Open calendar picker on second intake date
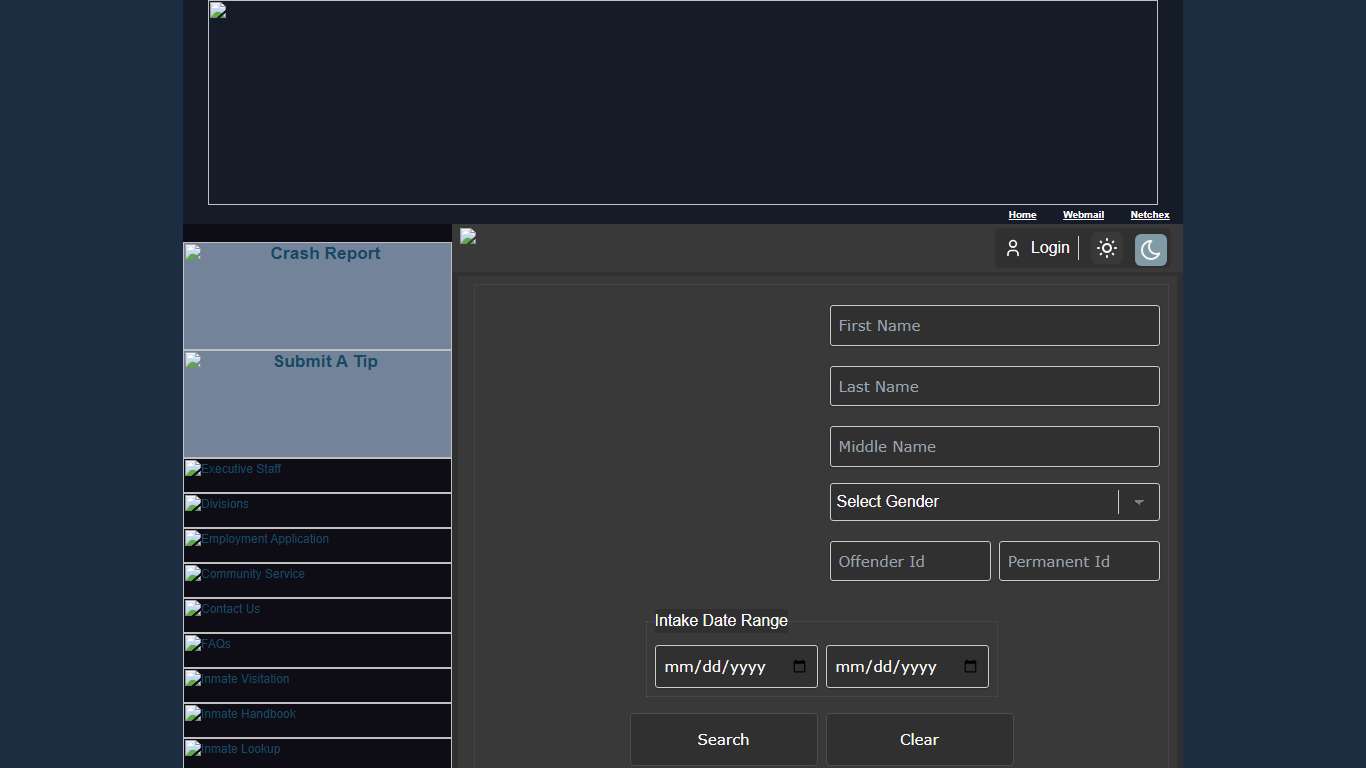The width and height of the screenshot is (1366, 768). pyautogui.click(x=970, y=667)
